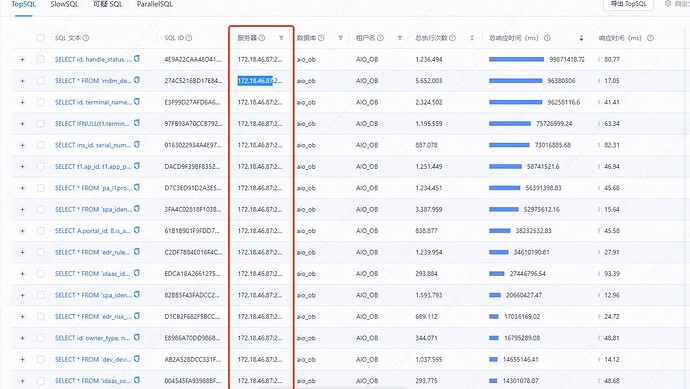Expand the SELECT id, handle_status row
The height and width of the screenshot is (389, 690).
click(22, 59)
